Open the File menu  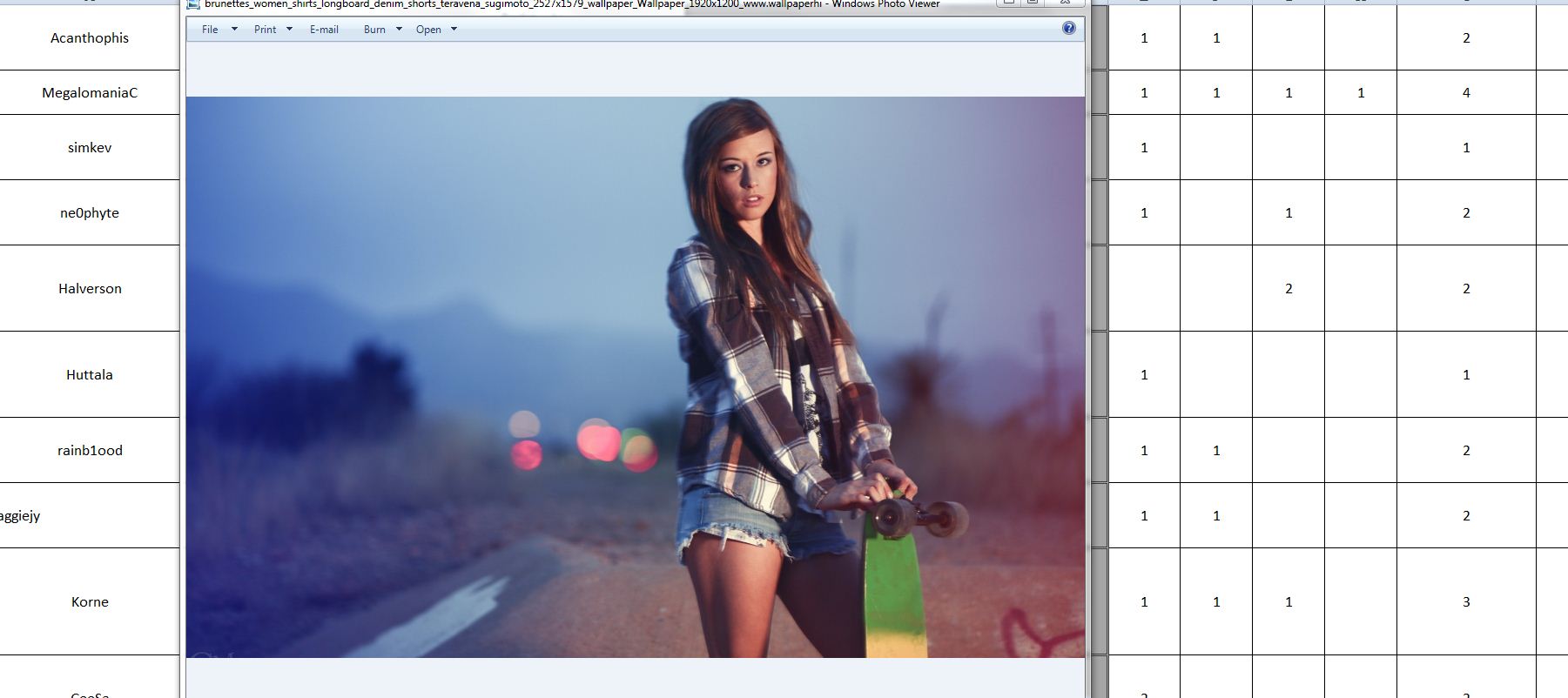pos(210,30)
